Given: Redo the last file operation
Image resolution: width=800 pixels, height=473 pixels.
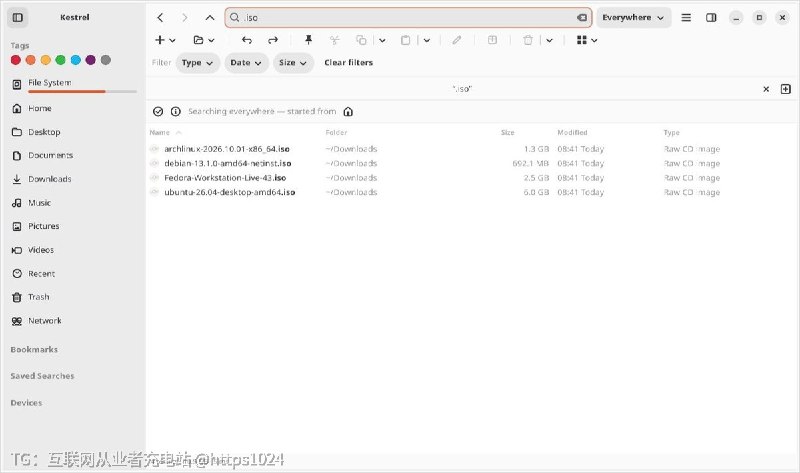Looking at the screenshot, I should (x=273, y=40).
